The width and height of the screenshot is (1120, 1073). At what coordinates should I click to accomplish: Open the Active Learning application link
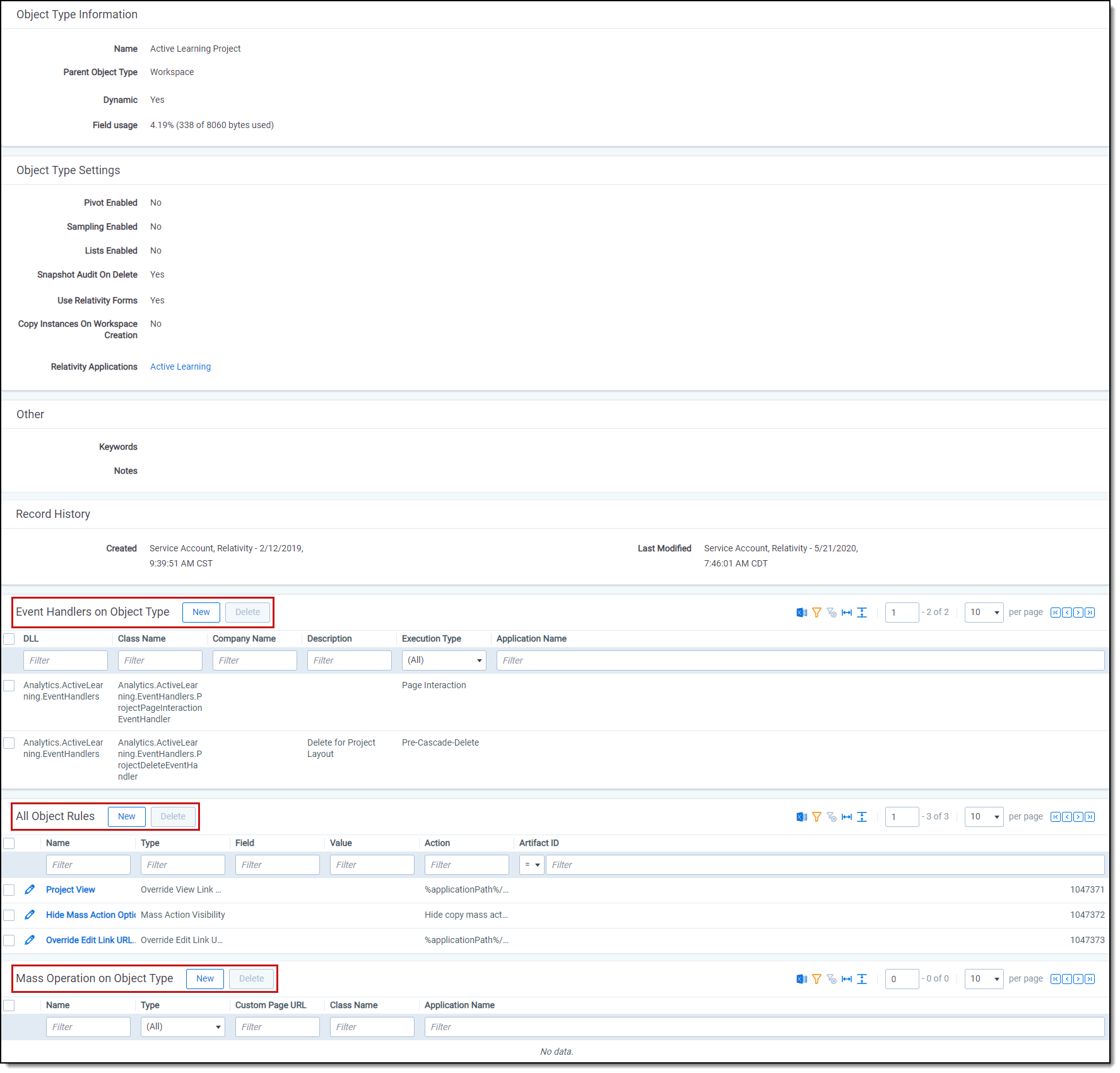180,366
